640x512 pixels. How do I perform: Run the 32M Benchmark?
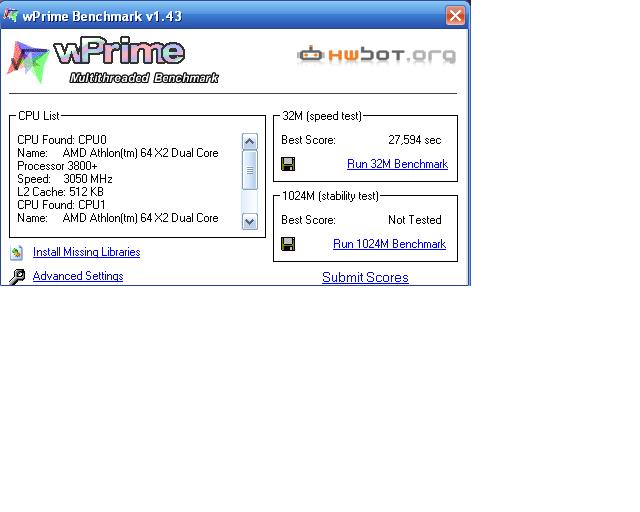[x=397, y=164]
